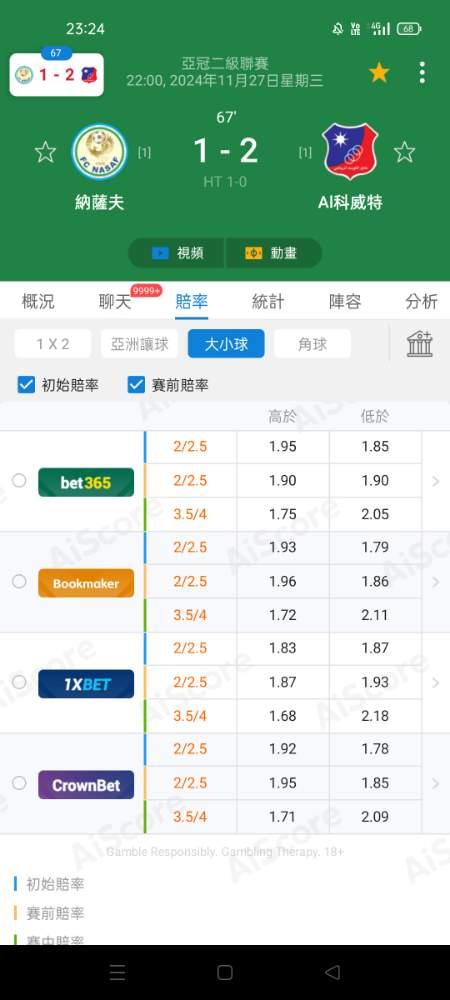Screen dimensions: 450x1000
Task: Uncheck the 賽前賠率 checkbox
Action: [x=136, y=385]
